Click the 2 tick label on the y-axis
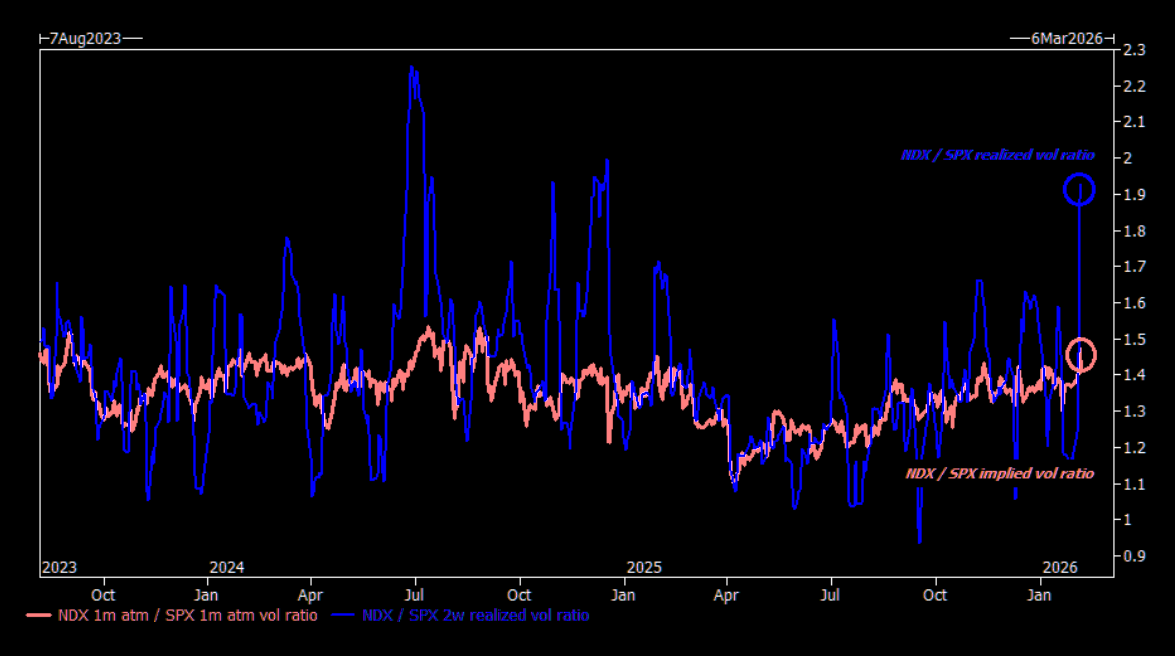The width and height of the screenshot is (1175, 656). click(1128, 158)
